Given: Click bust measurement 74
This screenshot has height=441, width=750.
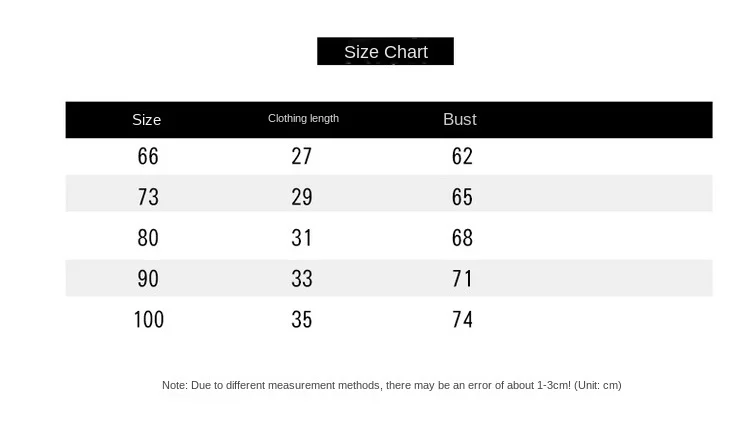Looking at the screenshot, I should [462, 320].
